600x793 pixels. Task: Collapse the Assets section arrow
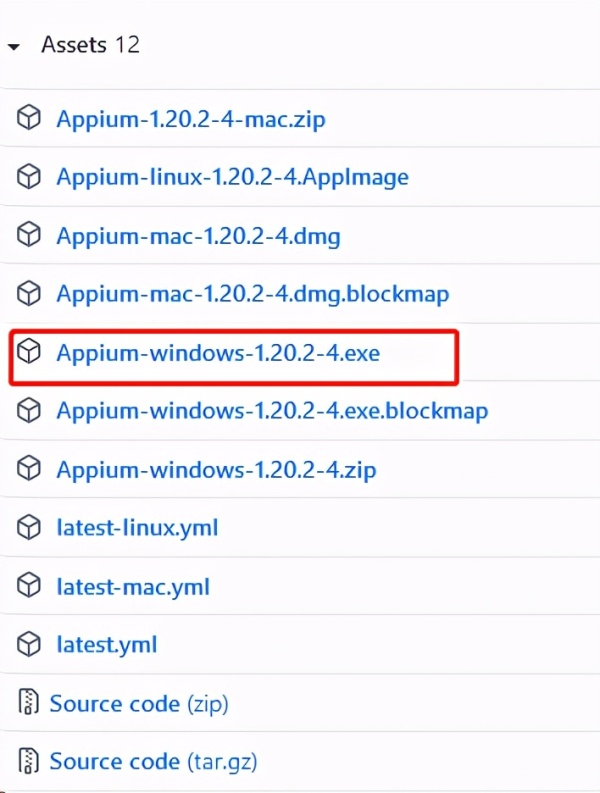click(14, 47)
